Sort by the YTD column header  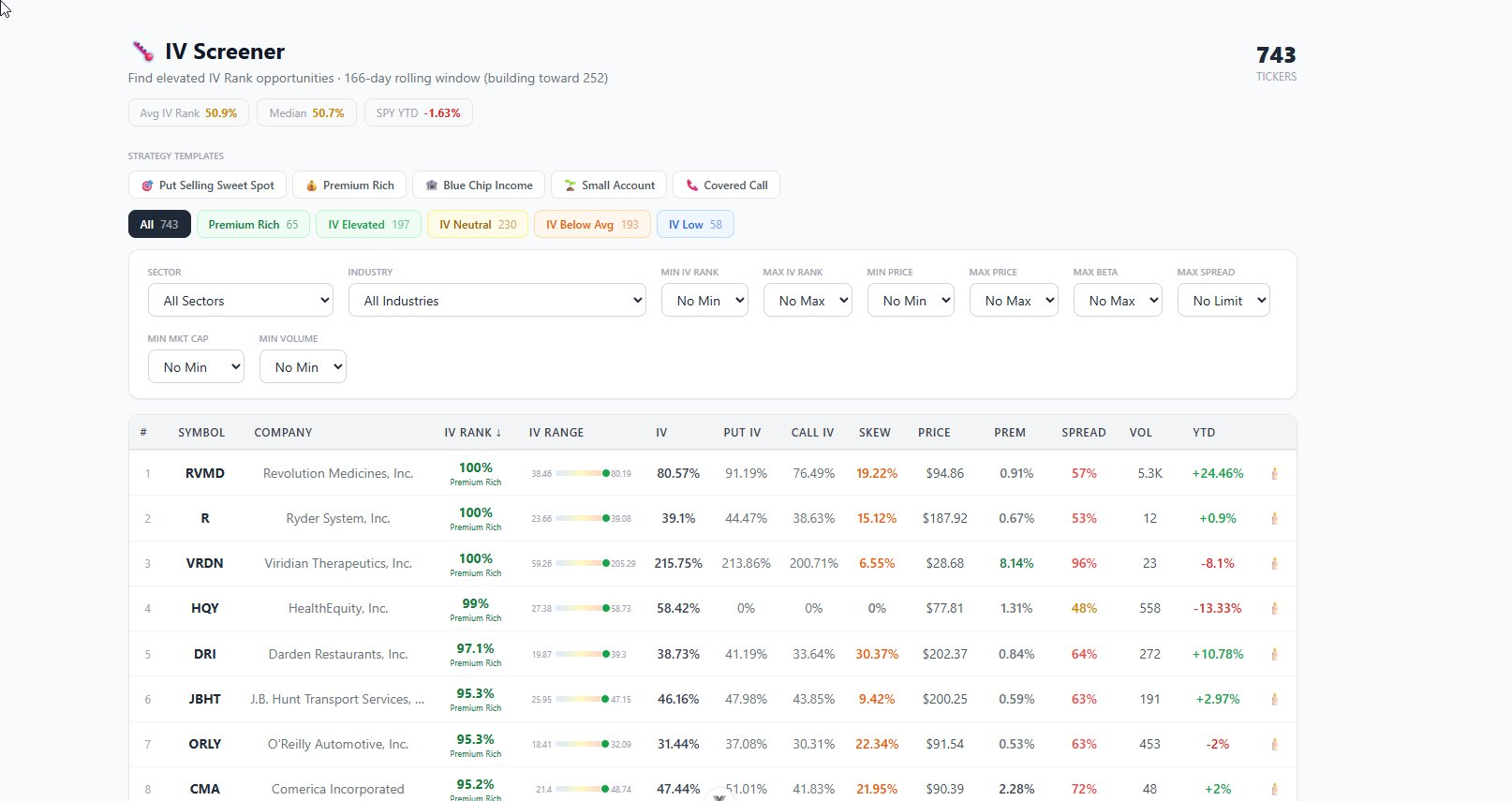pos(1204,432)
